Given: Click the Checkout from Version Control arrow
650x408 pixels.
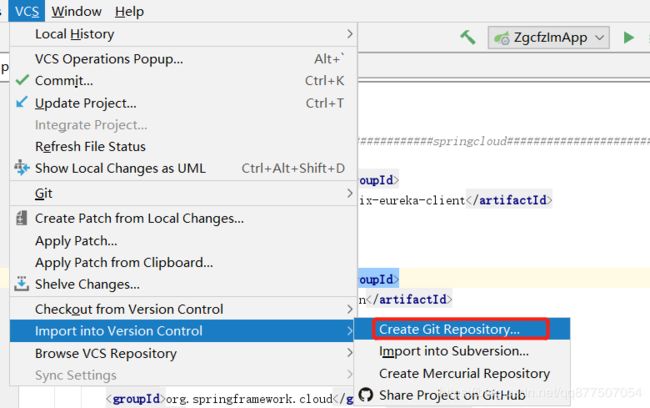Looking at the screenshot, I should [350, 309].
